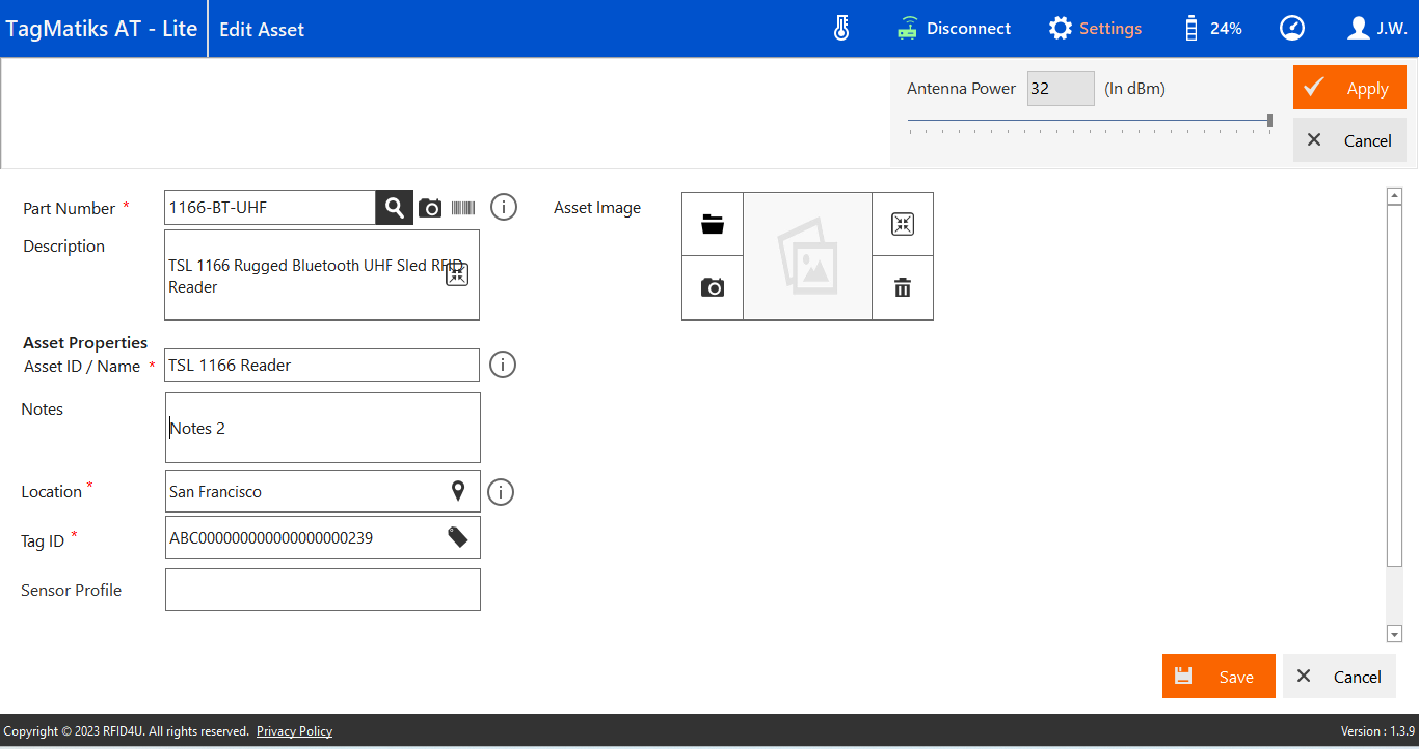
Task: Click the Antenna Power slider handle
Action: pyautogui.click(x=1270, y=121)
